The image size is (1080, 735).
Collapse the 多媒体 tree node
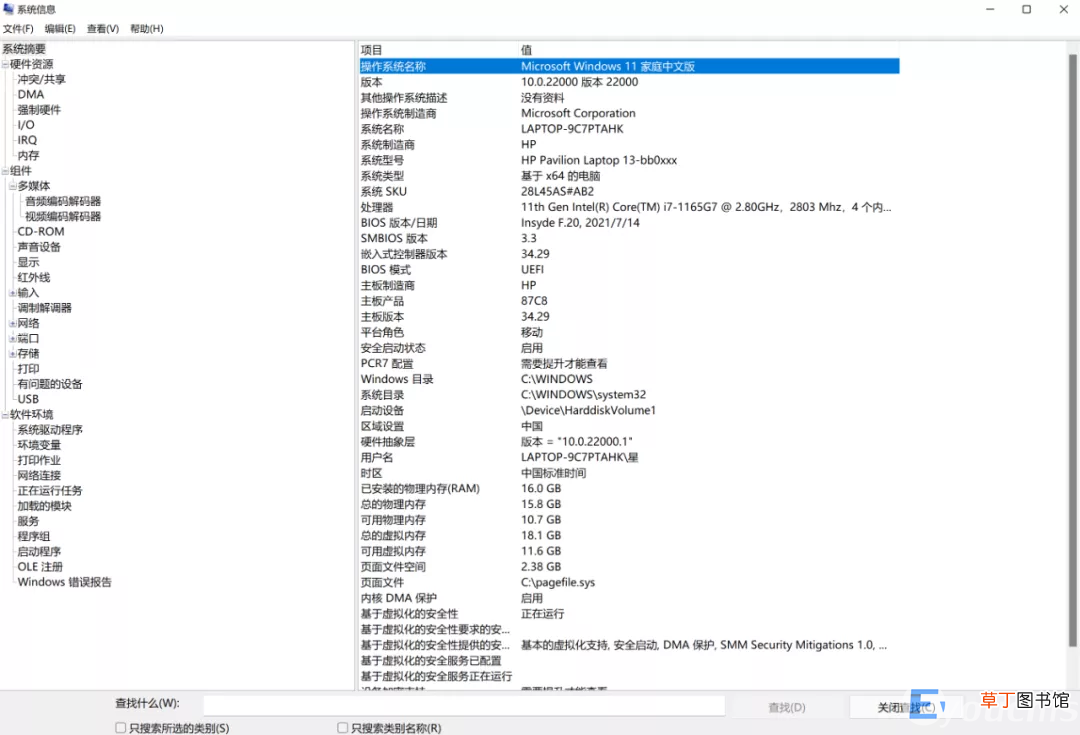(x=12, y=187)
